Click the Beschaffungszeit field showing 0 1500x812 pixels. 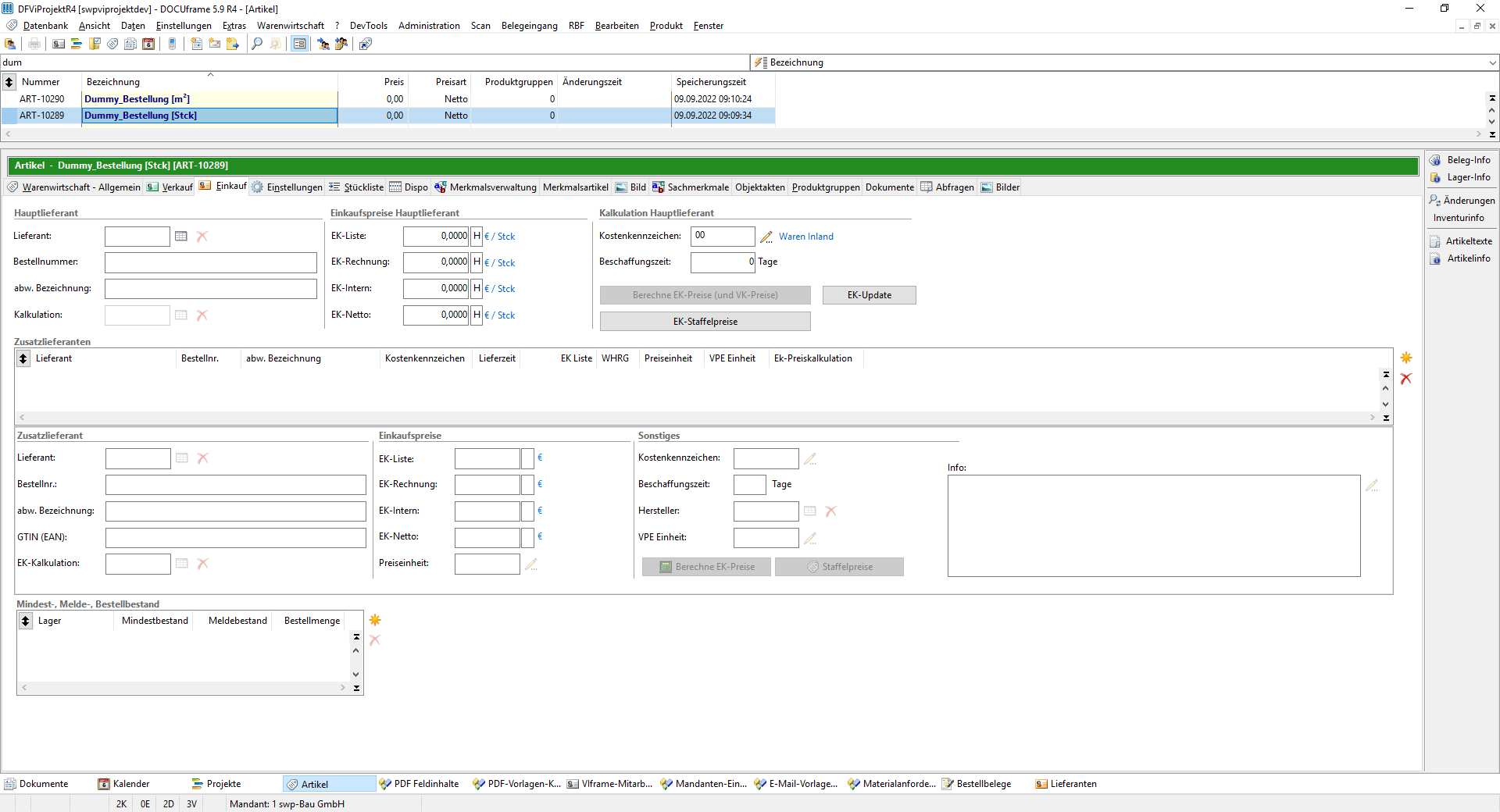[x=723, y=262]
